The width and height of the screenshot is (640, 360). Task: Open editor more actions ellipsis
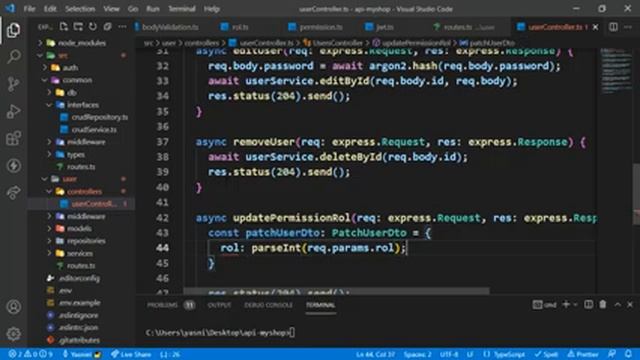coord(628,27)
